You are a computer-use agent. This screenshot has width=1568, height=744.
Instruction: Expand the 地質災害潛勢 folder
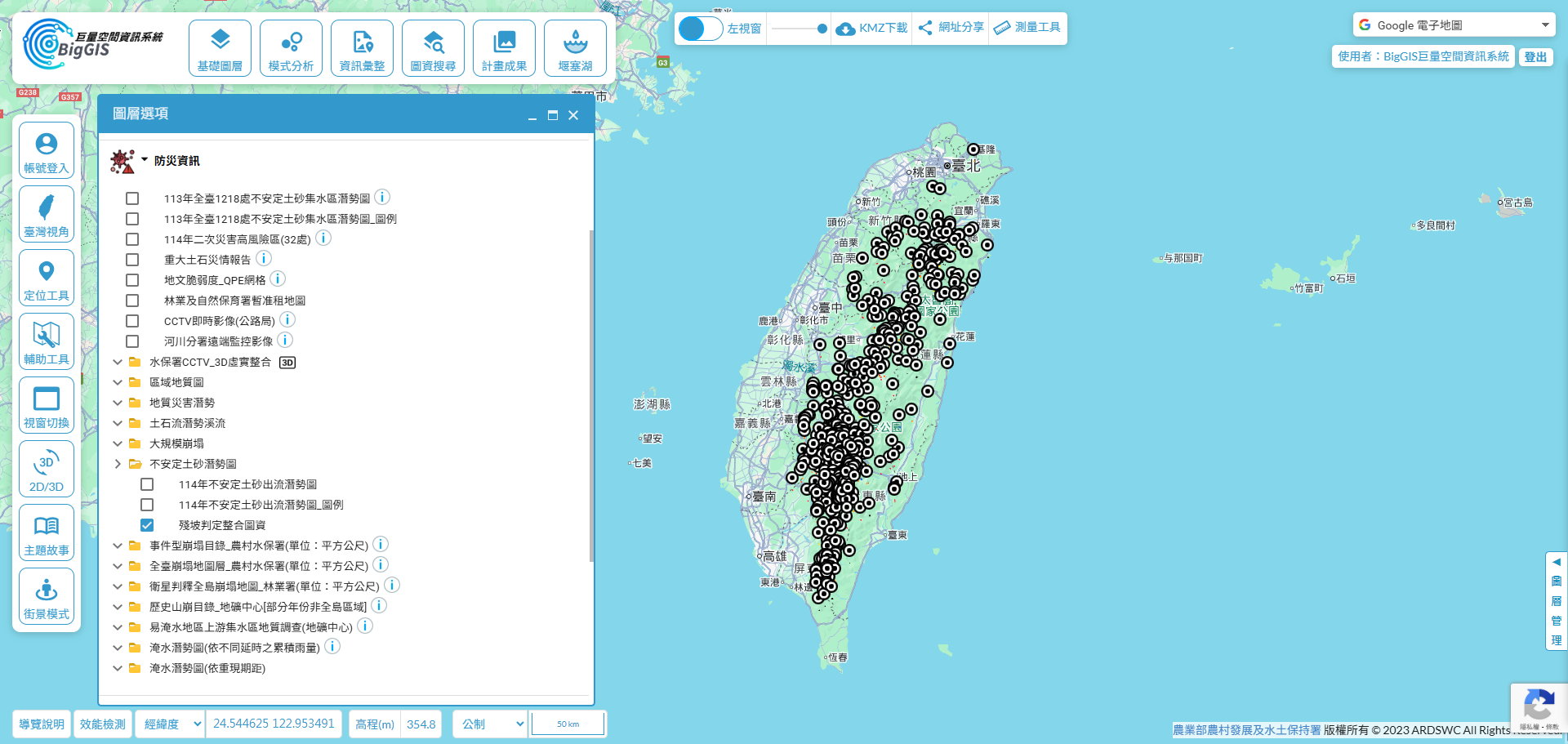coord(118,403)
